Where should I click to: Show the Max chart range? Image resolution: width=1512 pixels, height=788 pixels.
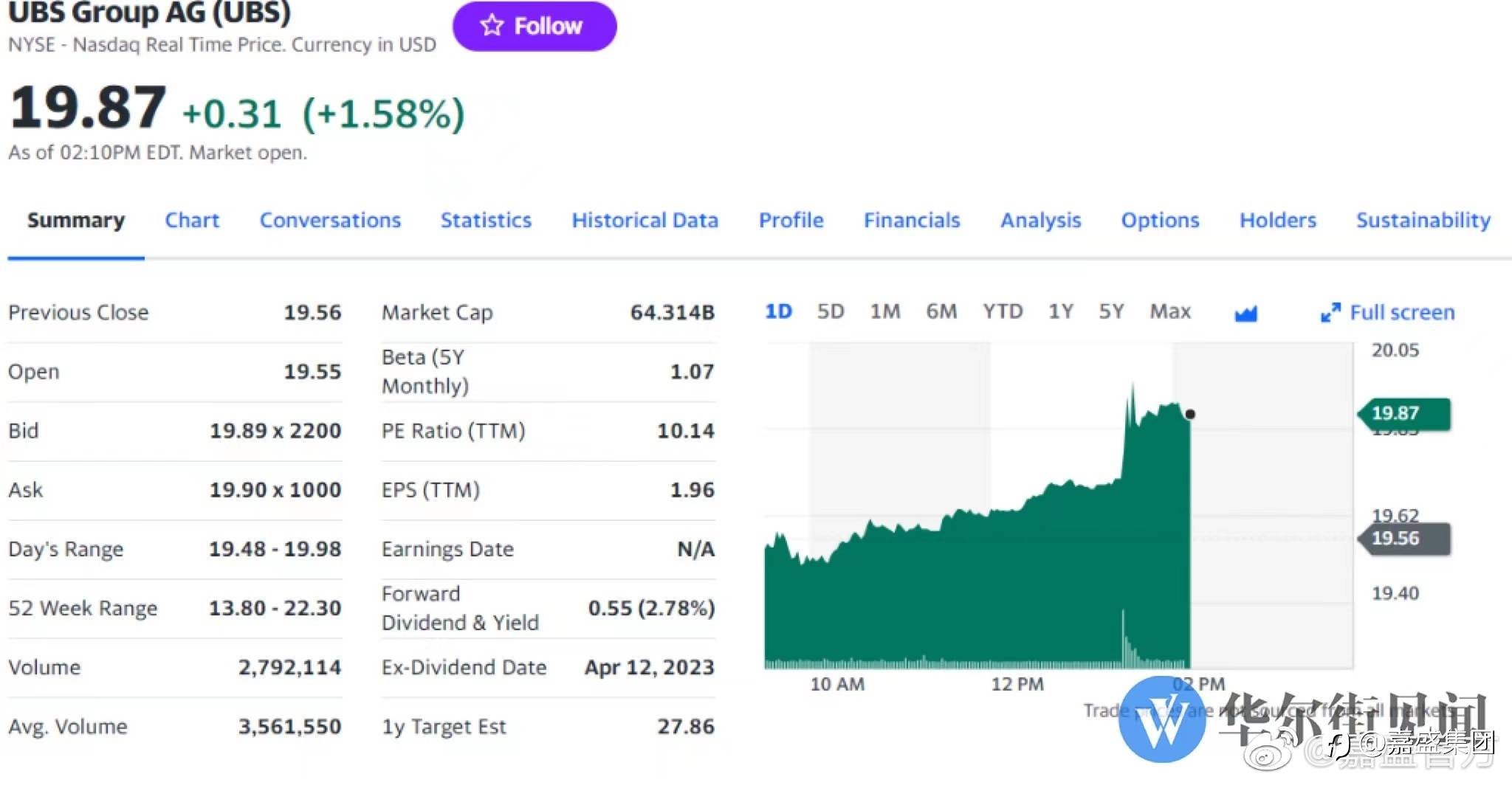click(x=1170, y=311)
